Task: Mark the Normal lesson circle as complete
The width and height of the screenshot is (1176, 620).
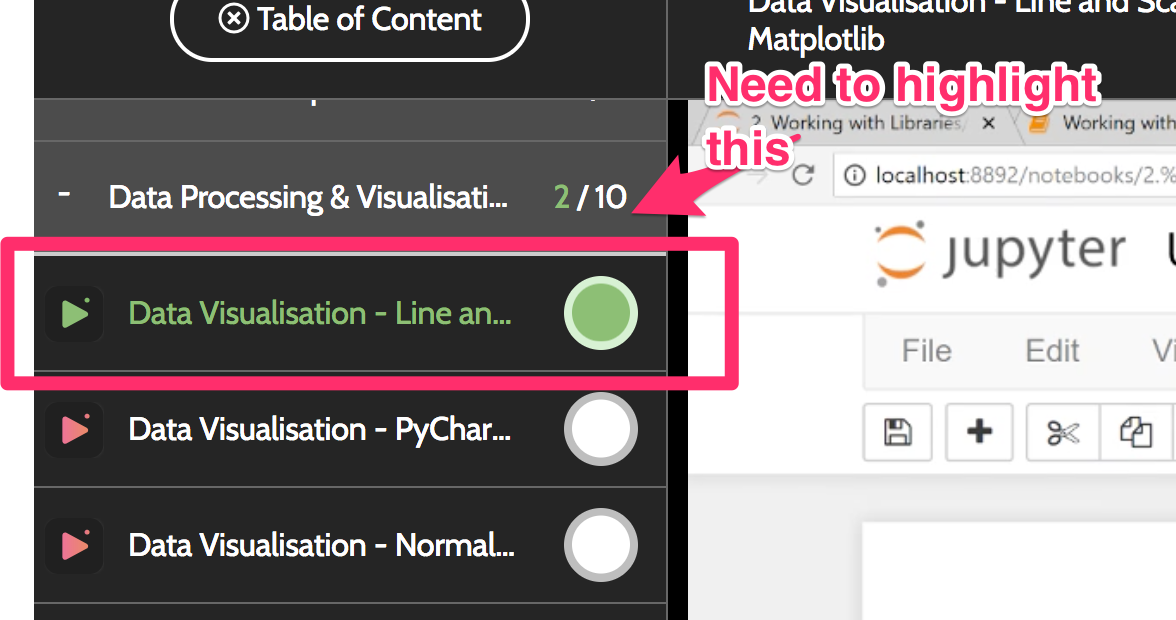Action: point(600,545)
